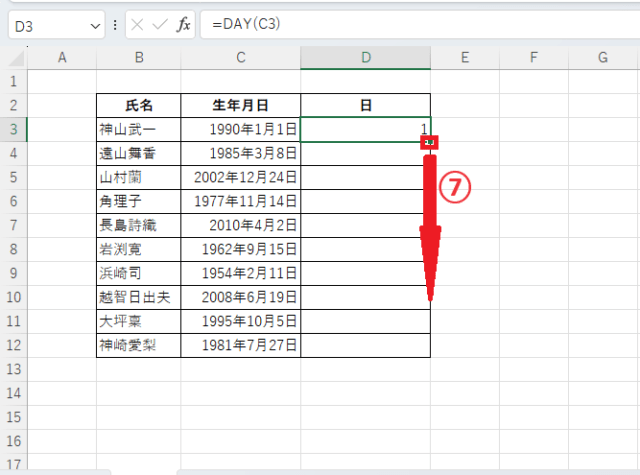Select the cell containing 神山武一

[x=138, y=129]
